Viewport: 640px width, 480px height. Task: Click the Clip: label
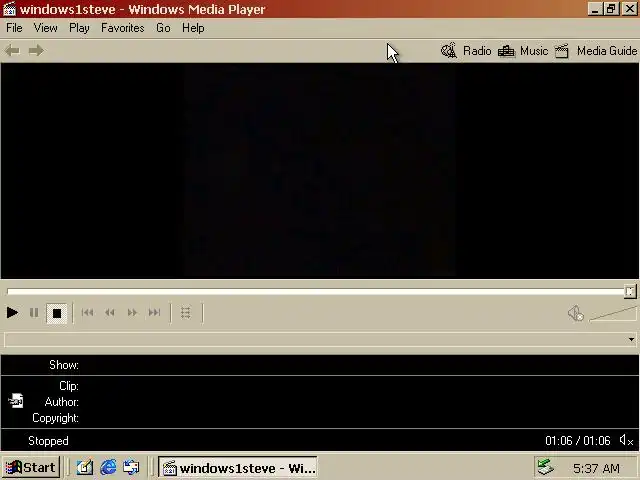[69, 386]
